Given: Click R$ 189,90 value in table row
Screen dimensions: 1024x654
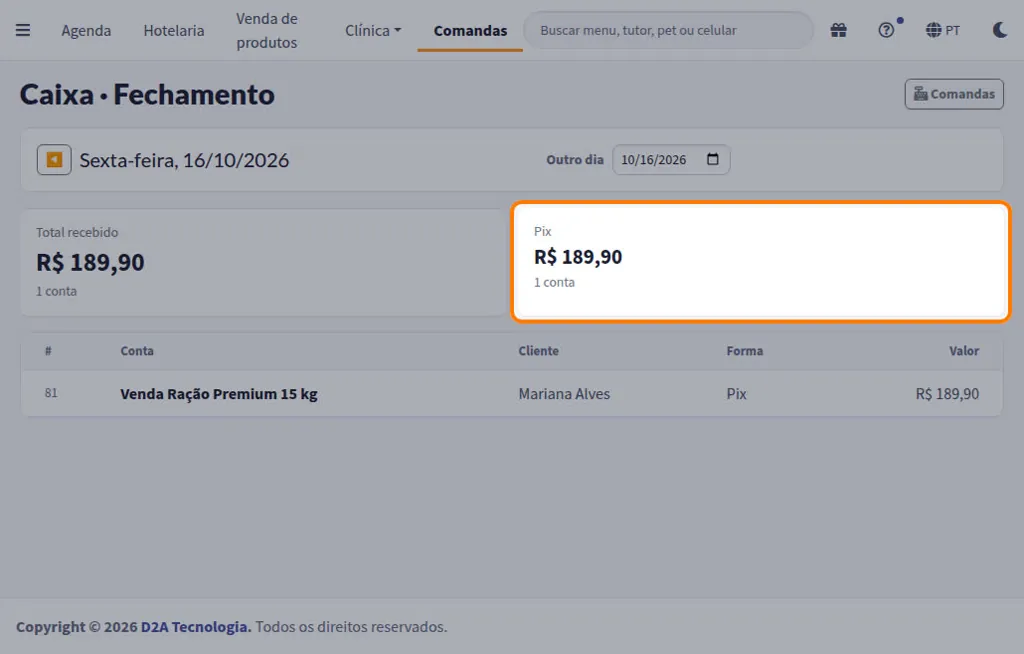Looking at the screenshot, I should point(947,394).
